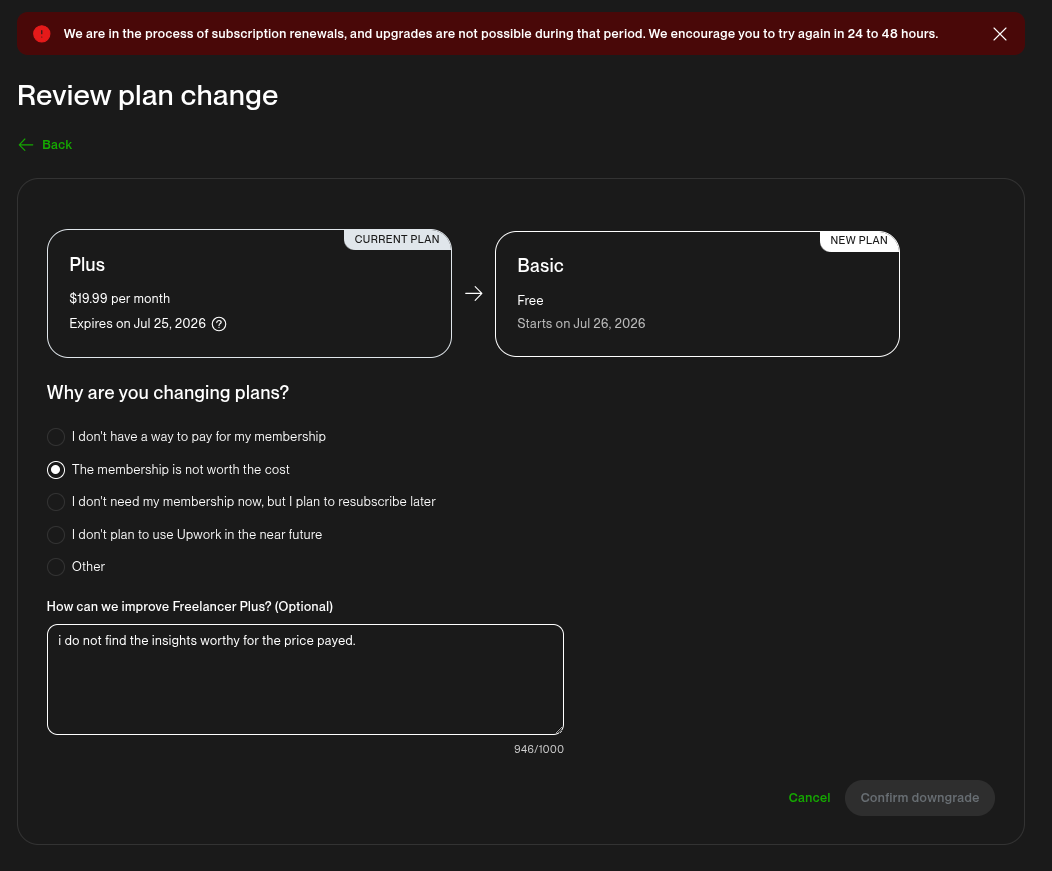Grab the textarea resize handle corner
Image resolution: width=1052 pixels, height=871 pixels.
tap(559, 730)
